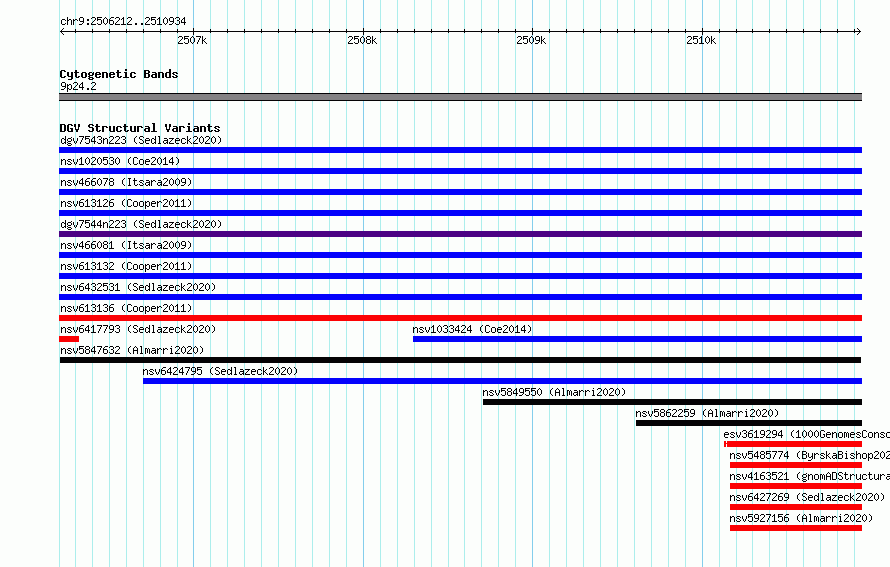Open variant nsv613132 (Cooper2011) label
890x567 pixels.
126,266
